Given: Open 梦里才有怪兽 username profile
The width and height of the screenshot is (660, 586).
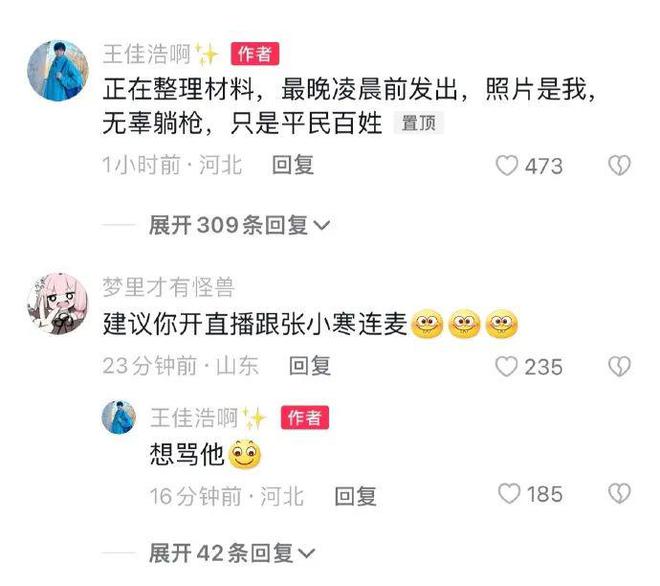Looking at the screenshot, I should coord(168,288).
